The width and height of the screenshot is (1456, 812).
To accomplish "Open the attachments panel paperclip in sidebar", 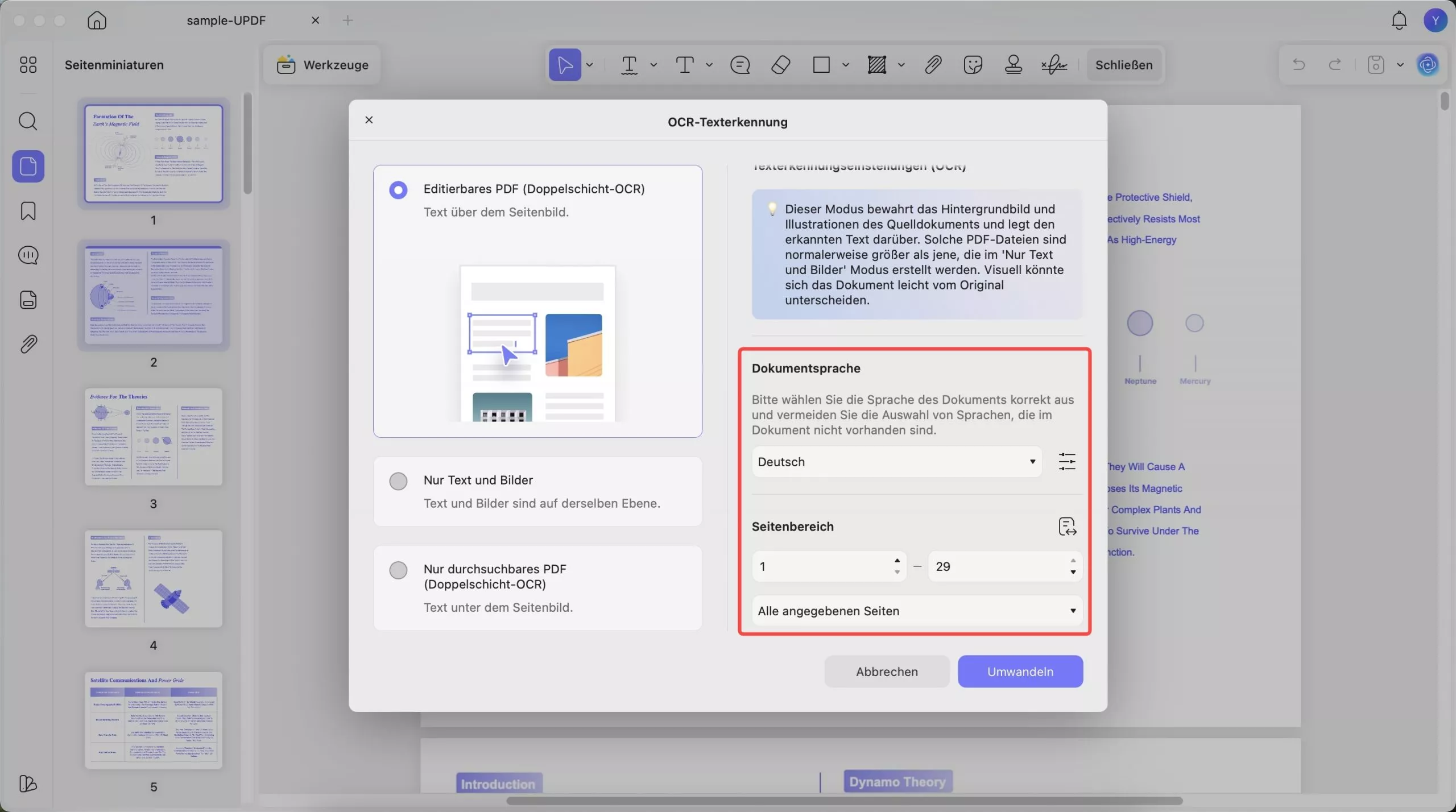I will 28,344.
